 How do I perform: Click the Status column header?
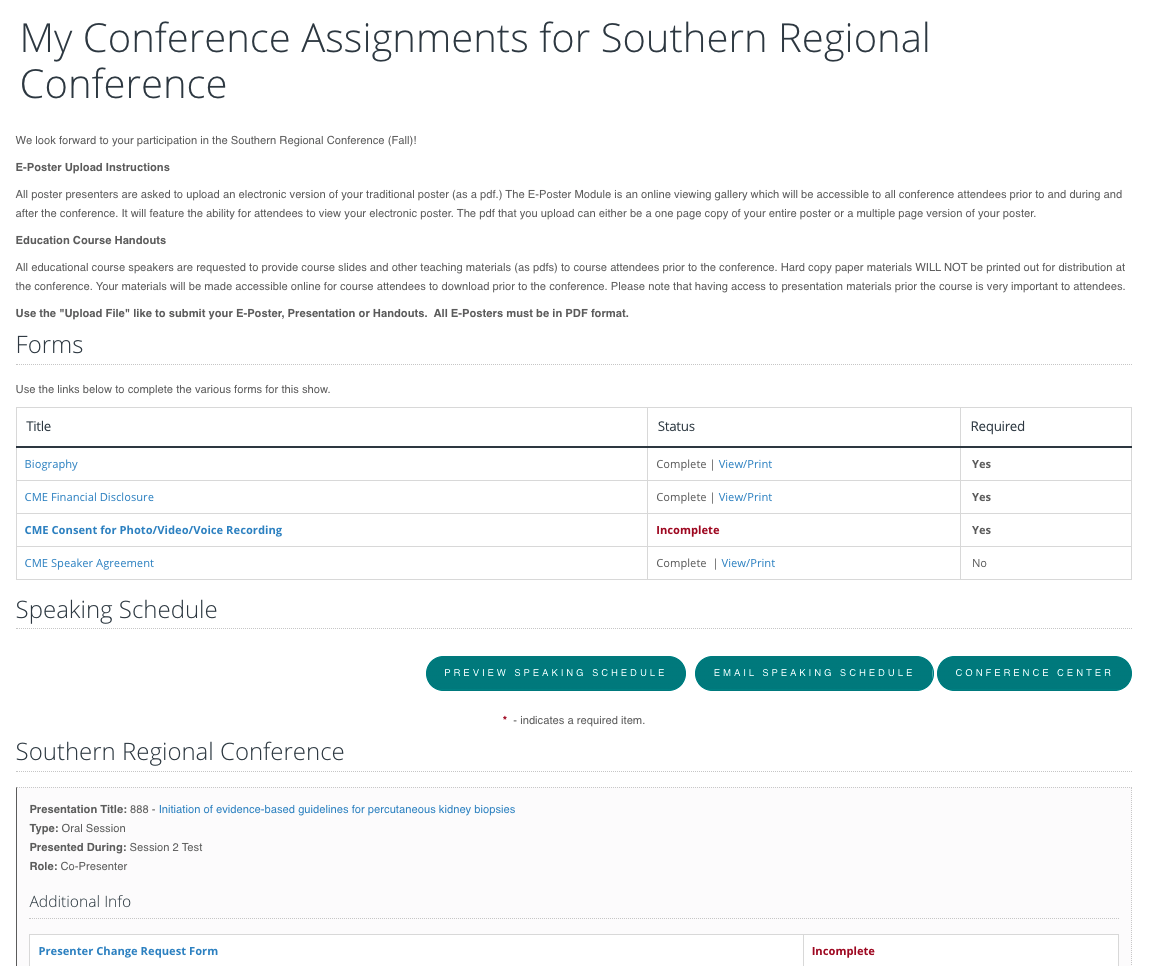pyautogui.click(x=676, y=426)
